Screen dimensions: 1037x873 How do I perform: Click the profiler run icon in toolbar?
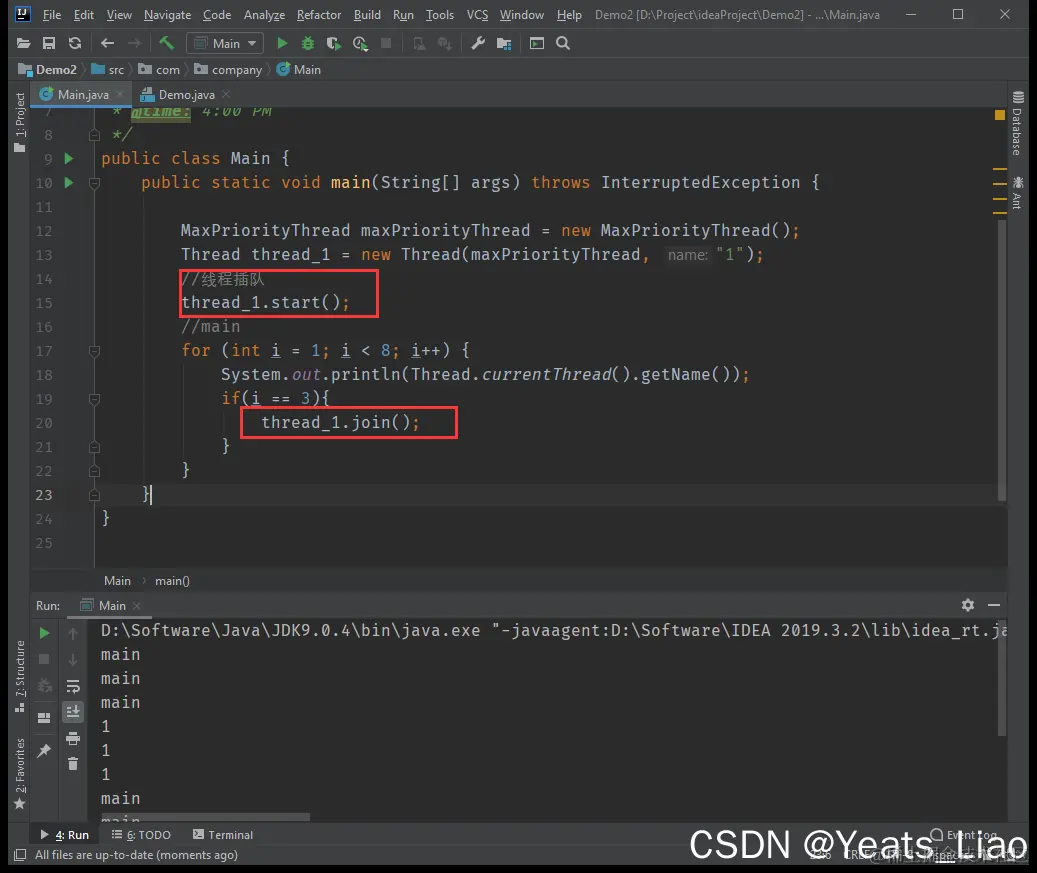360,44
